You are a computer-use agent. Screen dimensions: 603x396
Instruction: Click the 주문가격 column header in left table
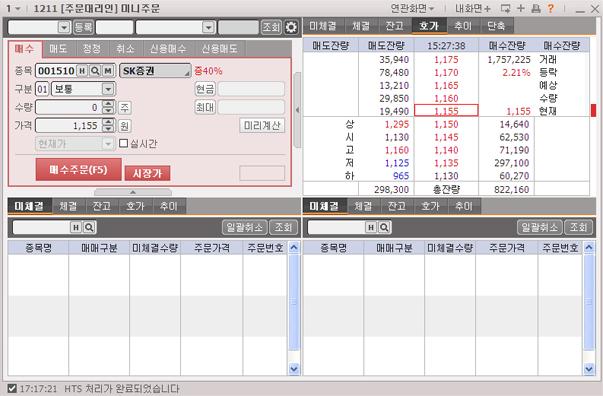[x=212, y=248]
